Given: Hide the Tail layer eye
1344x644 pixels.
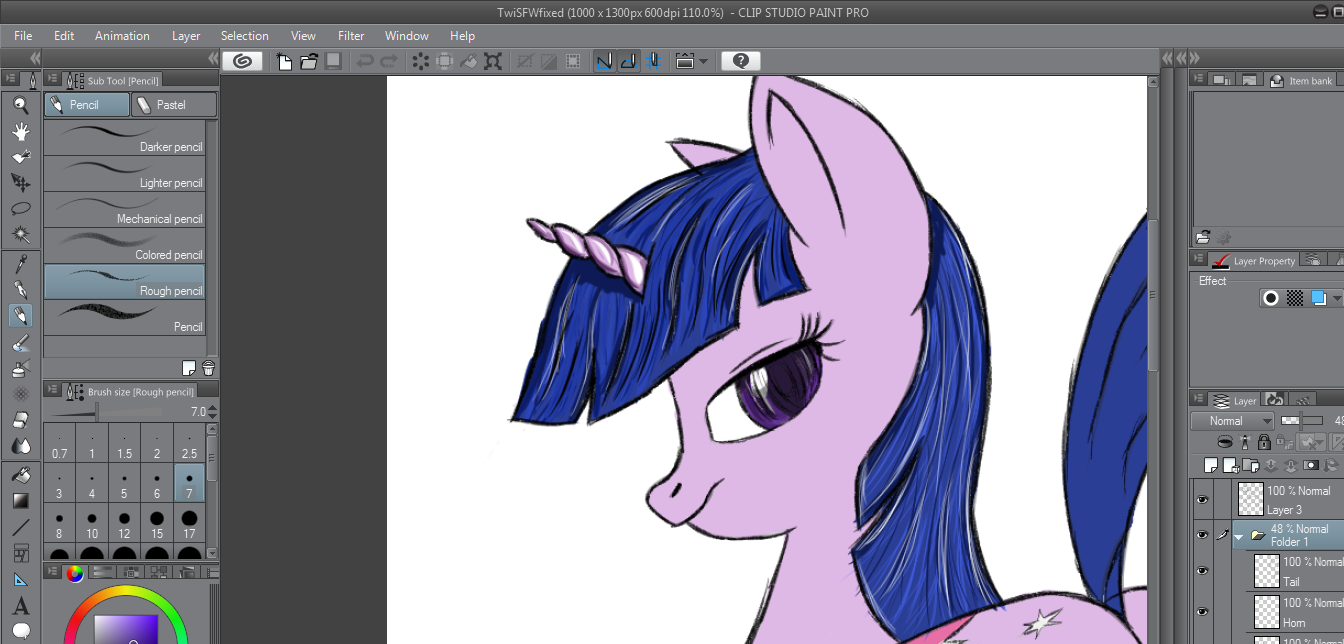Looking at the screenshot, I should [x=1202, y=571].
